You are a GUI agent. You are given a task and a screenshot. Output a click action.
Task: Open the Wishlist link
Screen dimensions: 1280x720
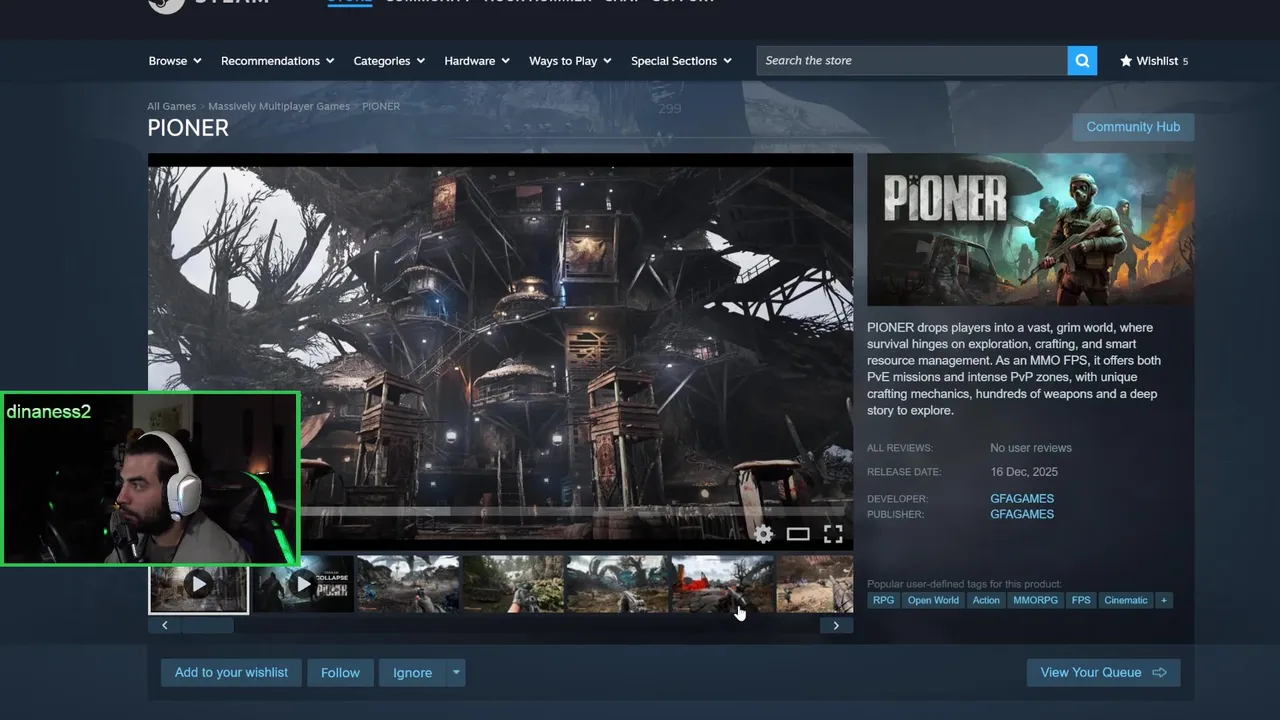coord(1153,61)
